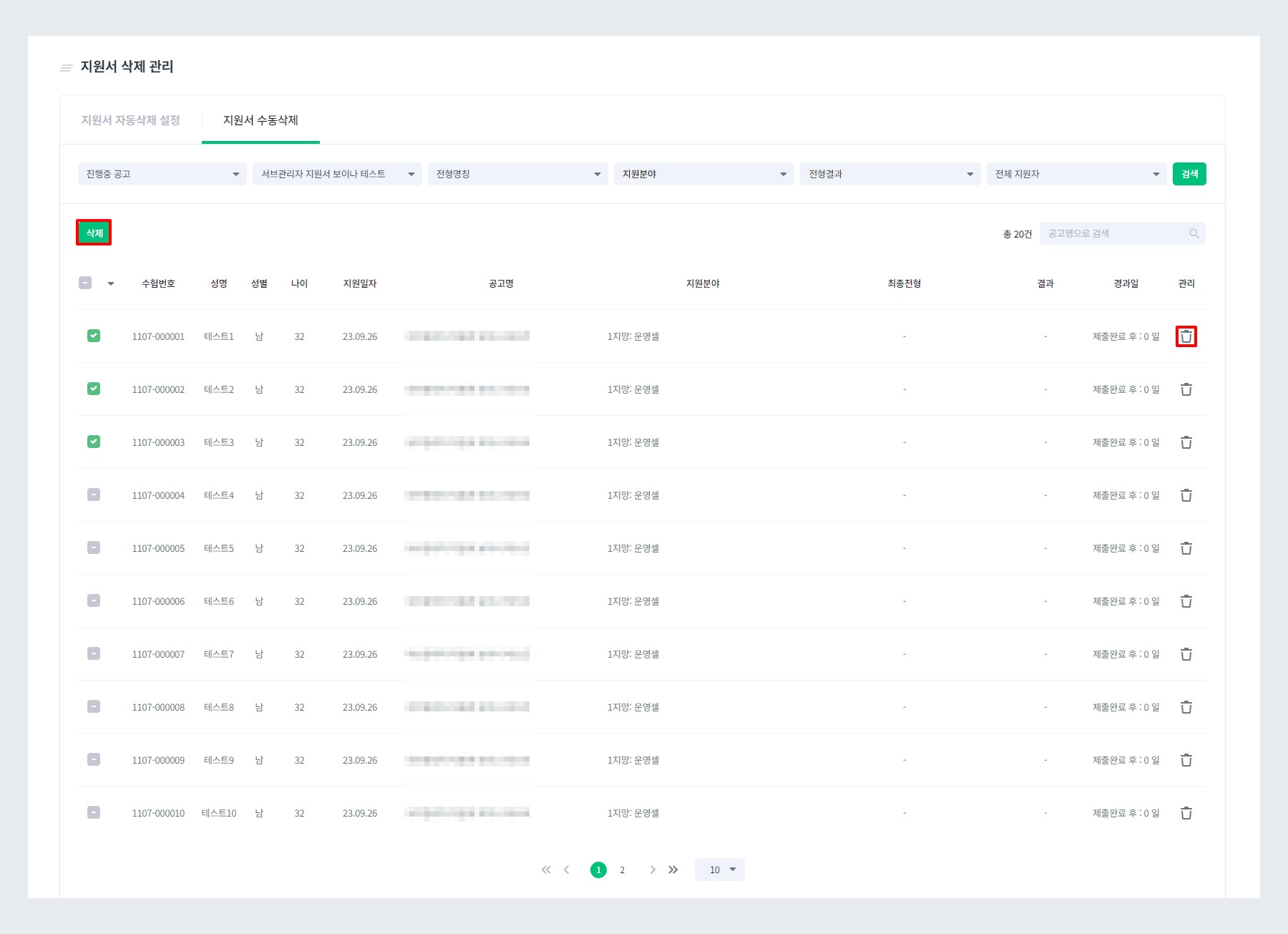Click the 총 20건 total count
1288x934 pixels.
click(1018, 234)
